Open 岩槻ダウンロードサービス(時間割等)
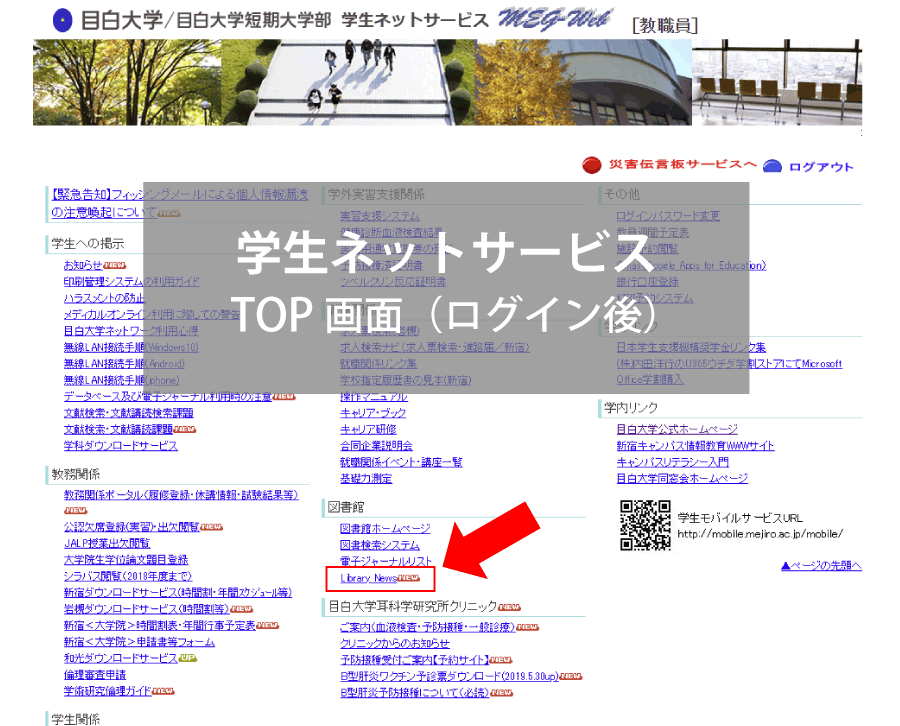The width and height of the screenshot is (900, 726). [146, 609]
